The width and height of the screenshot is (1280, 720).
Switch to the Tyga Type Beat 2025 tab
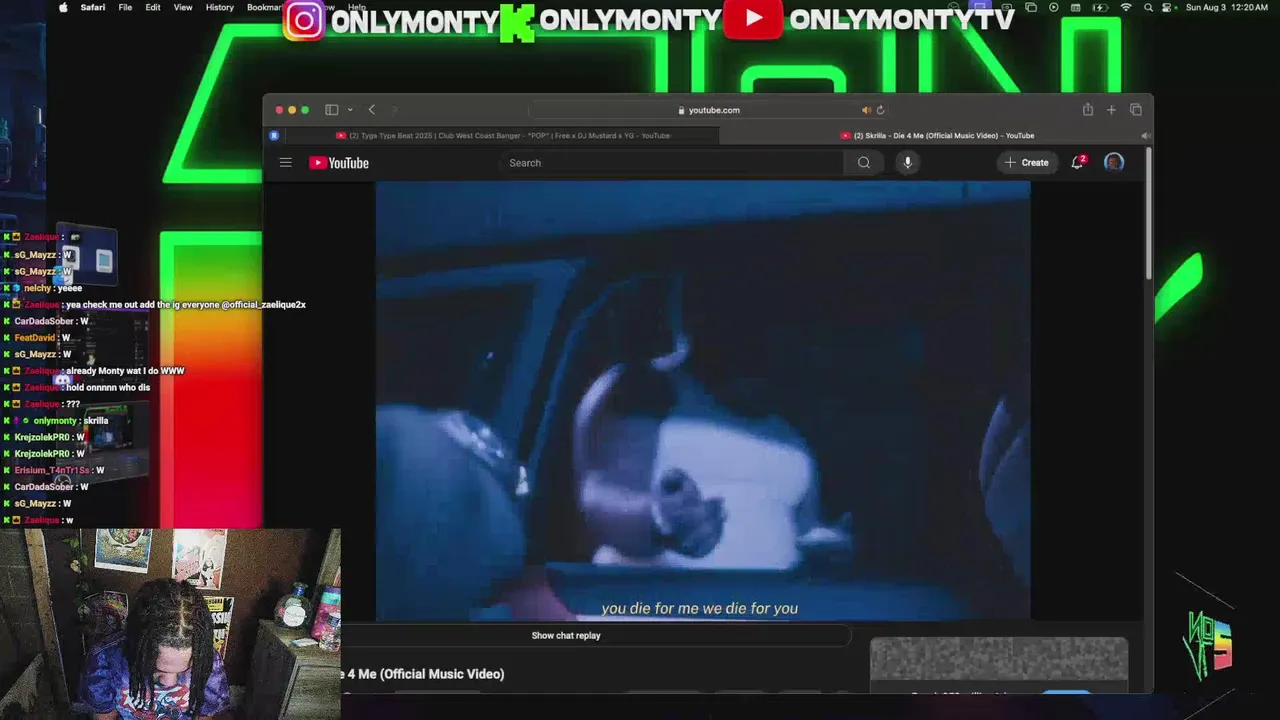[x=503, y=135]
